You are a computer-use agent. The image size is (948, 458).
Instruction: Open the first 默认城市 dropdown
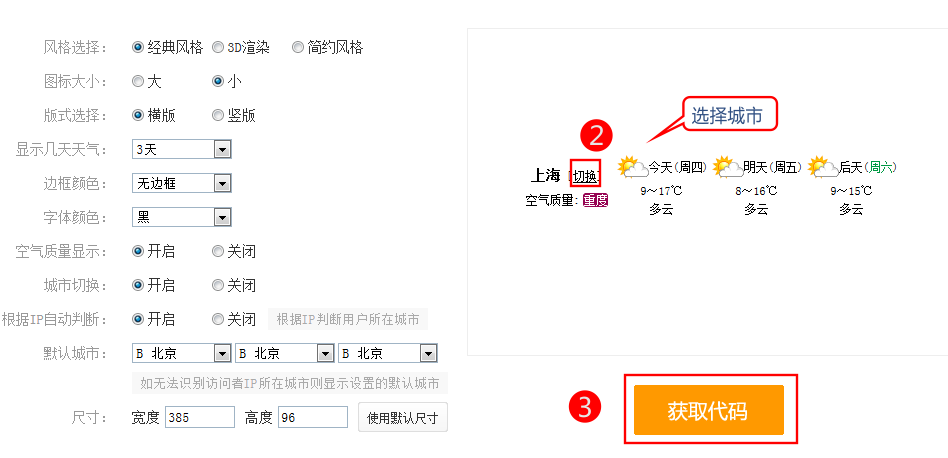181,353
